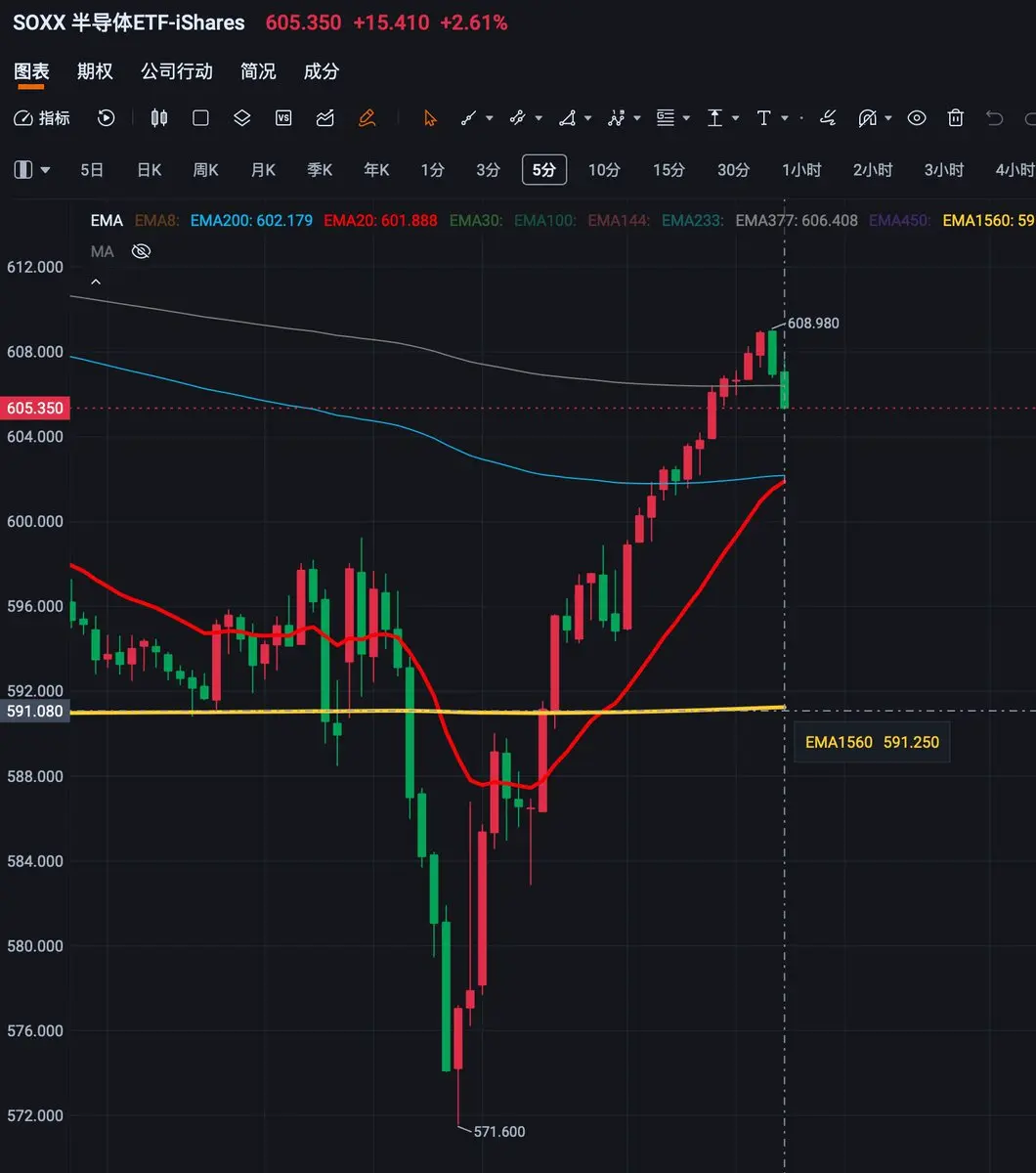Click the EMA100 legend label

[x=544, y=221]
